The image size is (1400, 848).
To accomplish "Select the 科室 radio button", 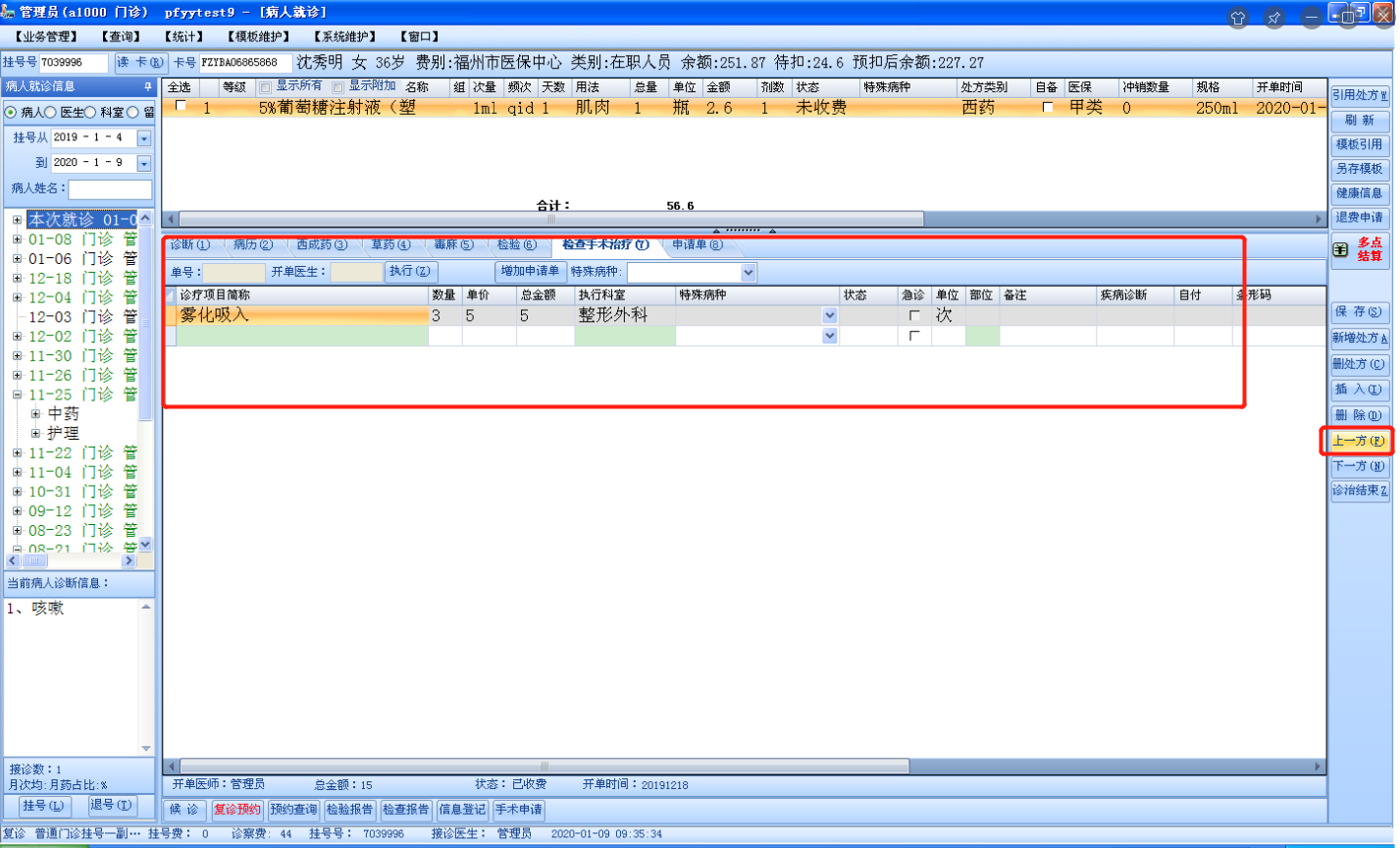I will pos(90,112).
